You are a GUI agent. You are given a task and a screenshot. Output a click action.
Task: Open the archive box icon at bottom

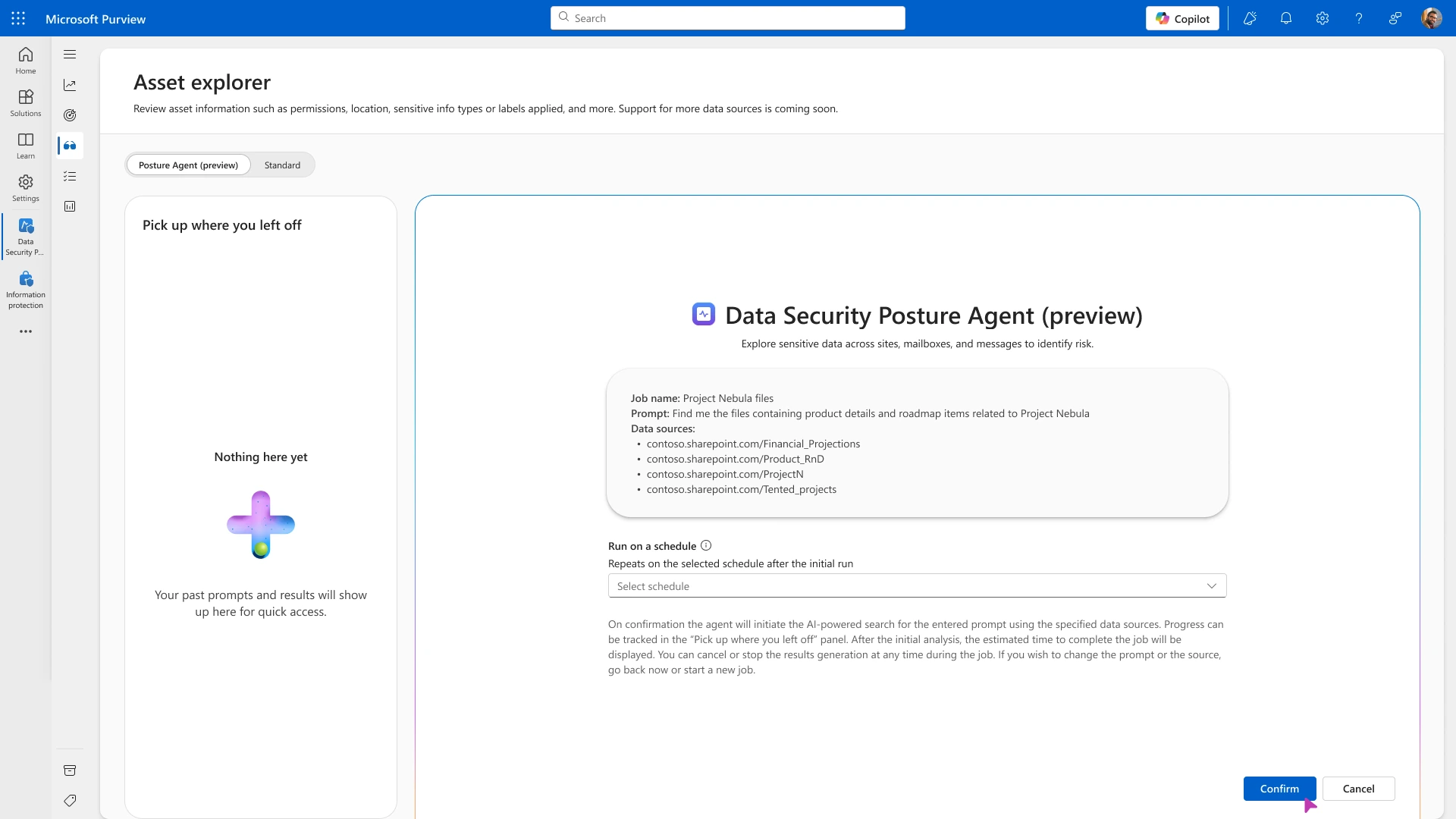70,770
